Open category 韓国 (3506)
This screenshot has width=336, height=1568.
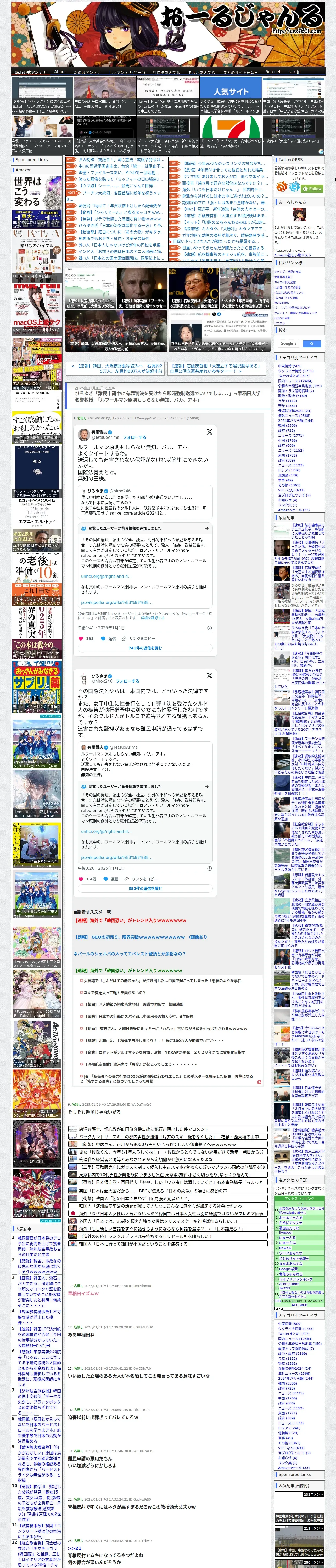pyautogui.click(x=287, y=425)
